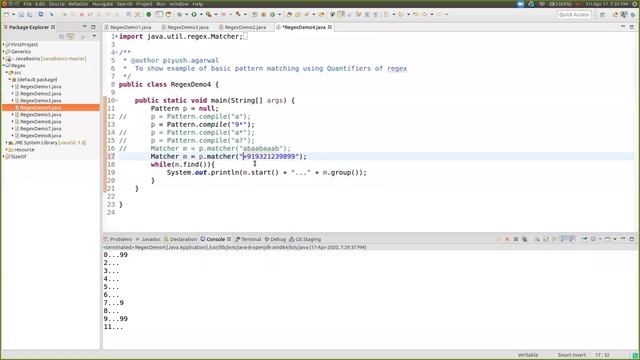Toggle Link with Editor in Package Explorer
This screenshot has height=360, width=640.
pyautogui.click(x=71, y=36)
